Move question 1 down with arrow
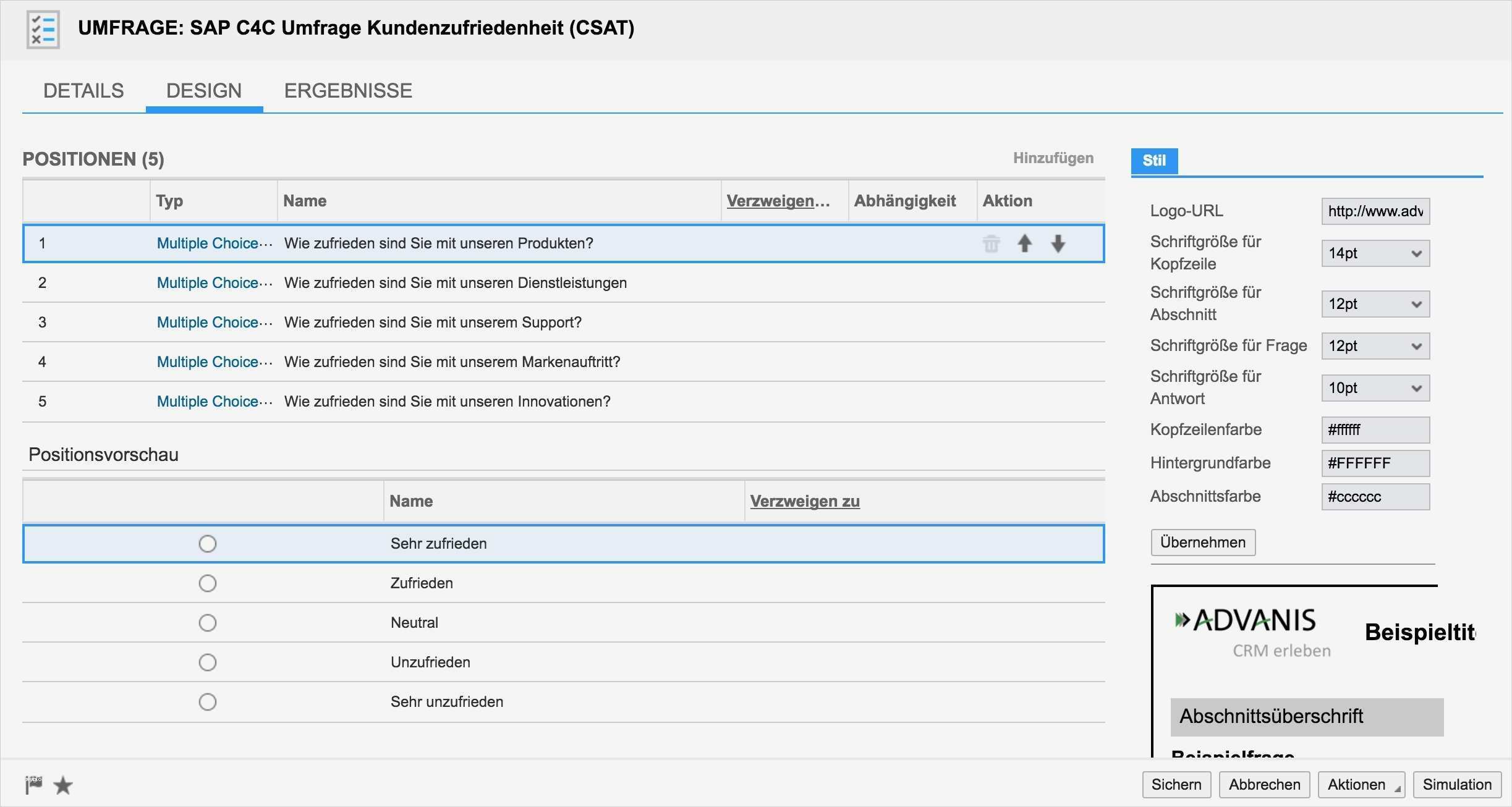Image resolution: width=1512 pixels, height=807 pixels. [x=1058, y=243]
